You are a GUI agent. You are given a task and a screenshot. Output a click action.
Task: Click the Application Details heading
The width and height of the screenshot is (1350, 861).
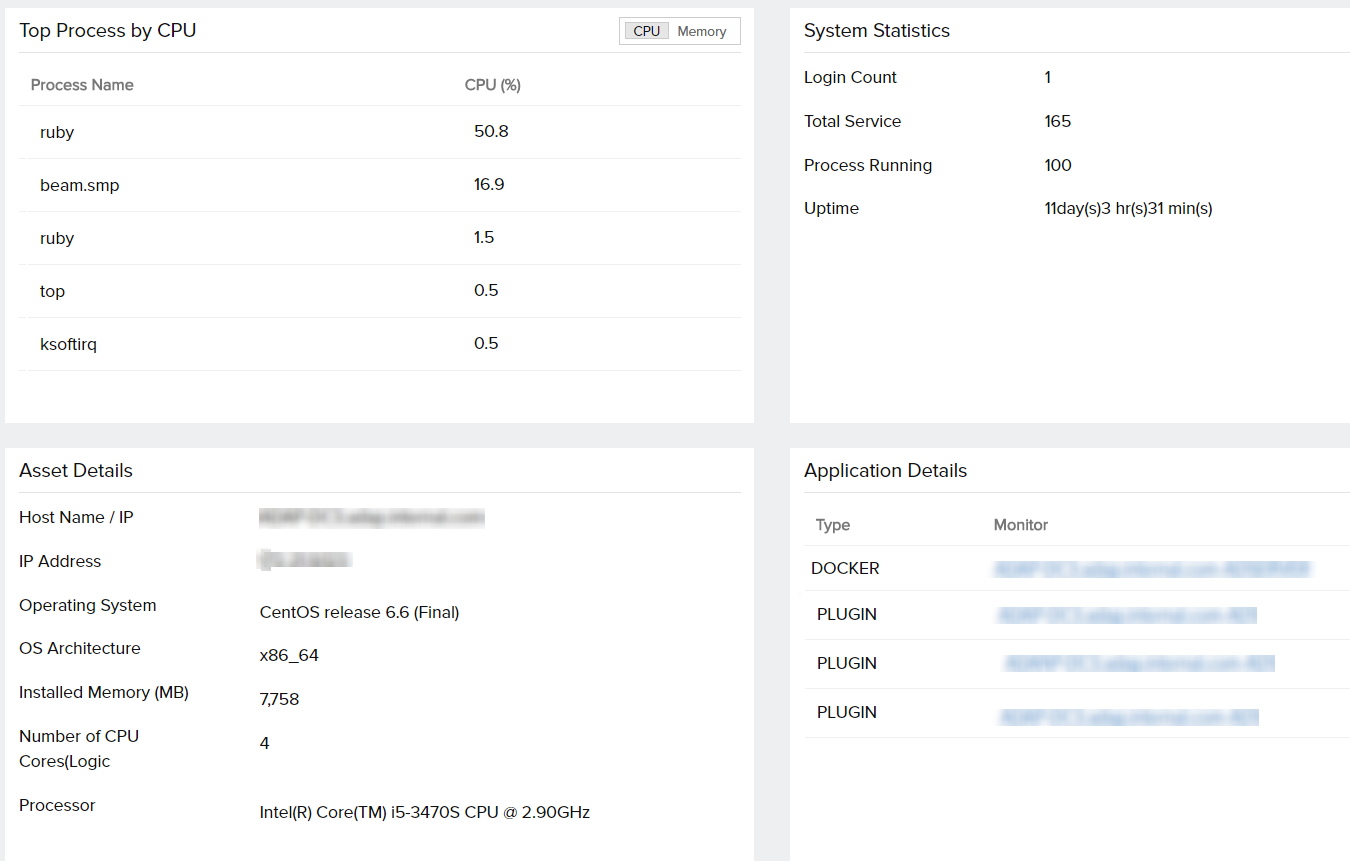pyautogui.click(x=885, y=470)
